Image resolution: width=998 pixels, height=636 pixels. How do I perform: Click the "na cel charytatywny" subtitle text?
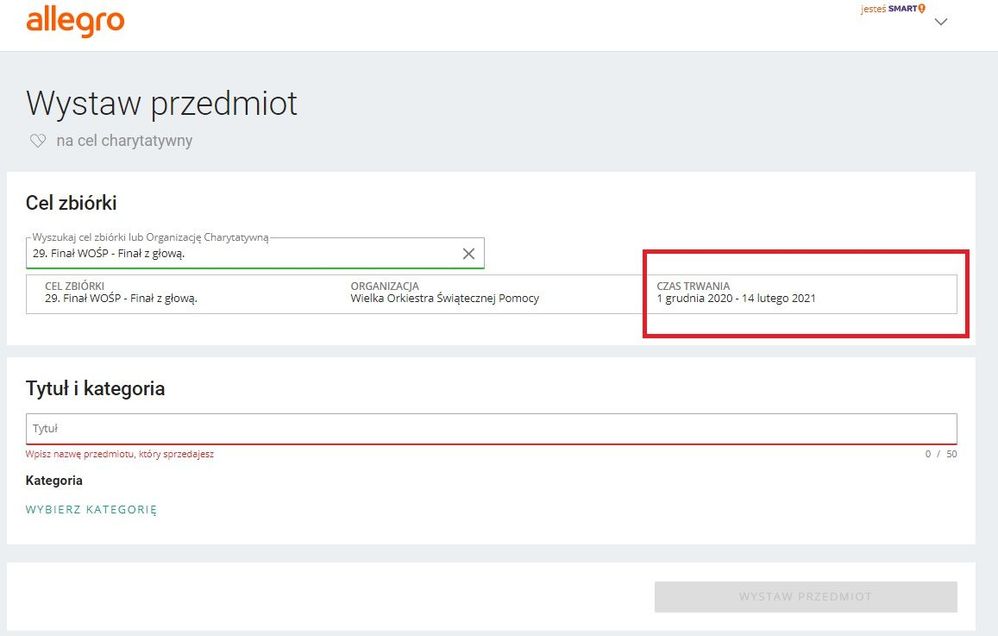tap(124, 141)
